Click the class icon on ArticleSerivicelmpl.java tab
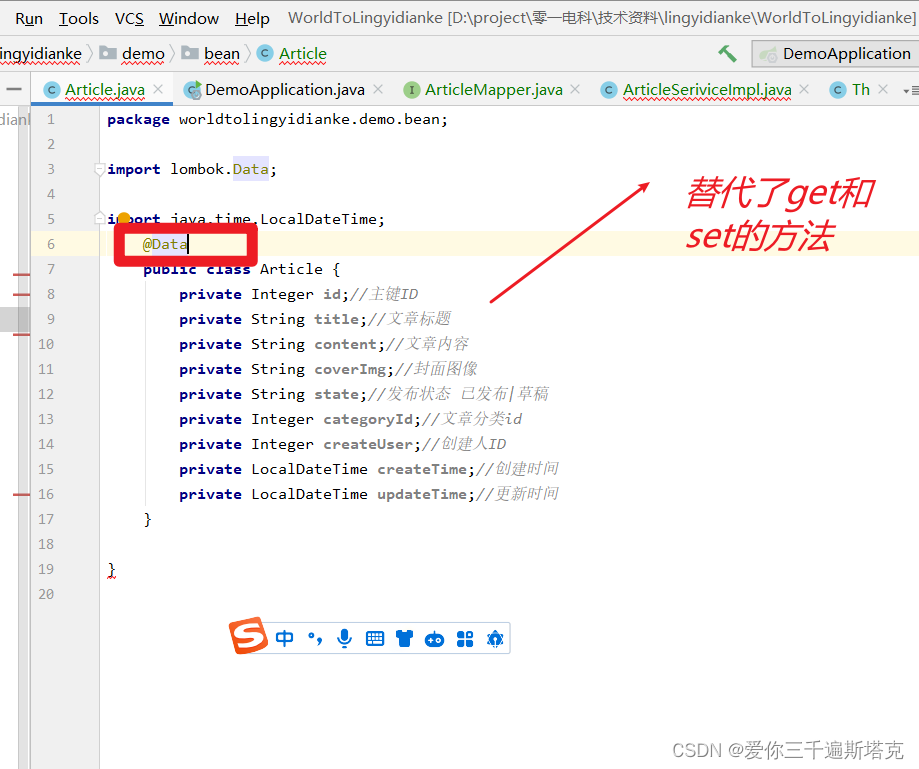This screenshot has width=919, height=769. click(x=610, y=90)
